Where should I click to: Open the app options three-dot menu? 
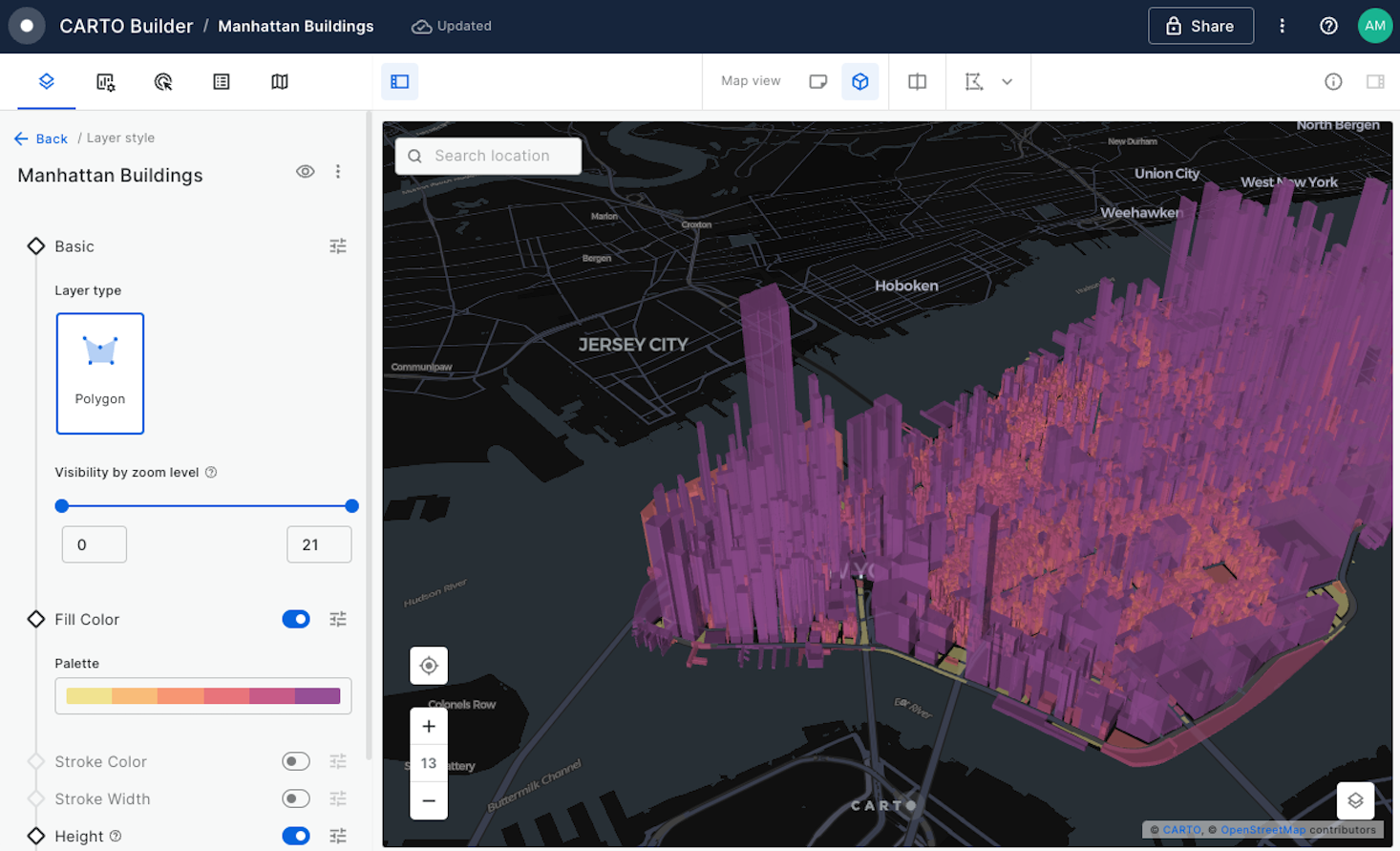pyautogui.click(x=1283, y=26)
